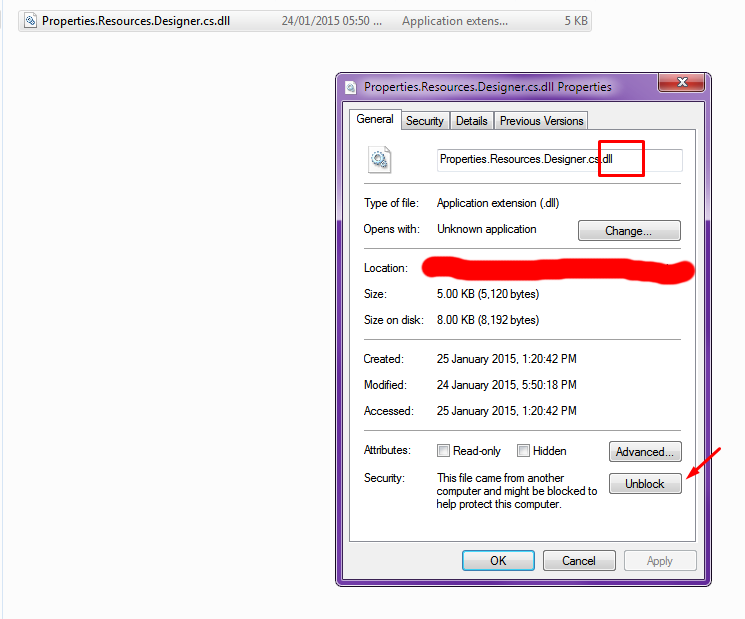Switch to the Previous Versions tab
The width and height of the screenshot is (745, 619).
tap(541, 121)
